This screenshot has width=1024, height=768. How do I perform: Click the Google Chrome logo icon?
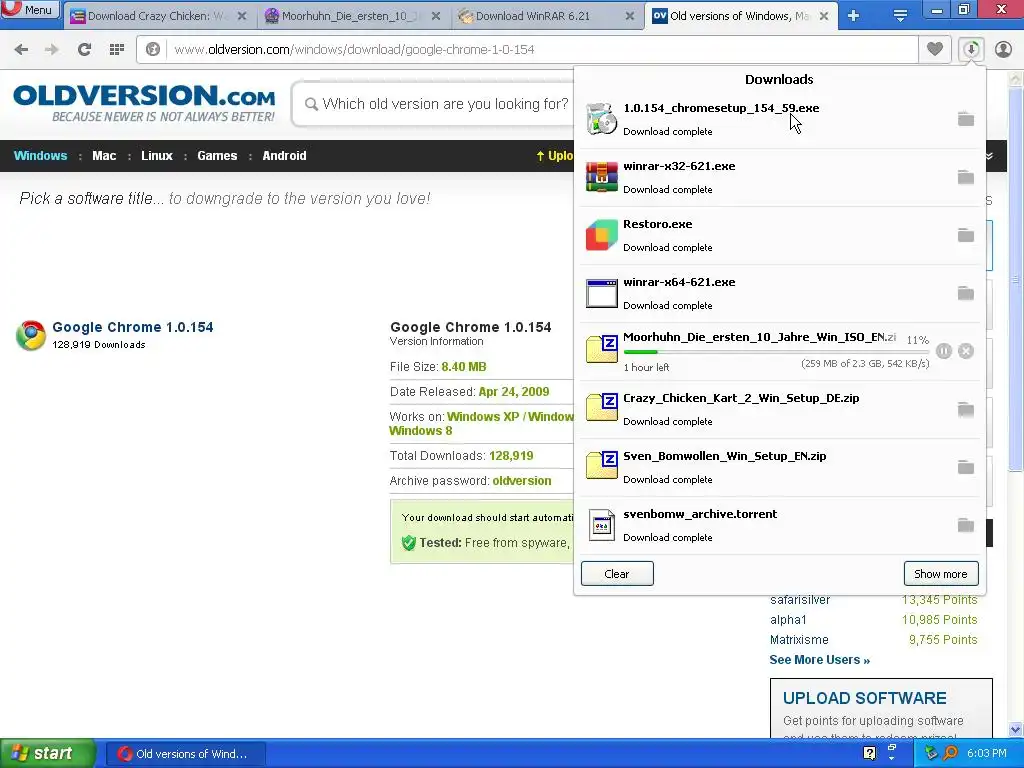(31, 335)
